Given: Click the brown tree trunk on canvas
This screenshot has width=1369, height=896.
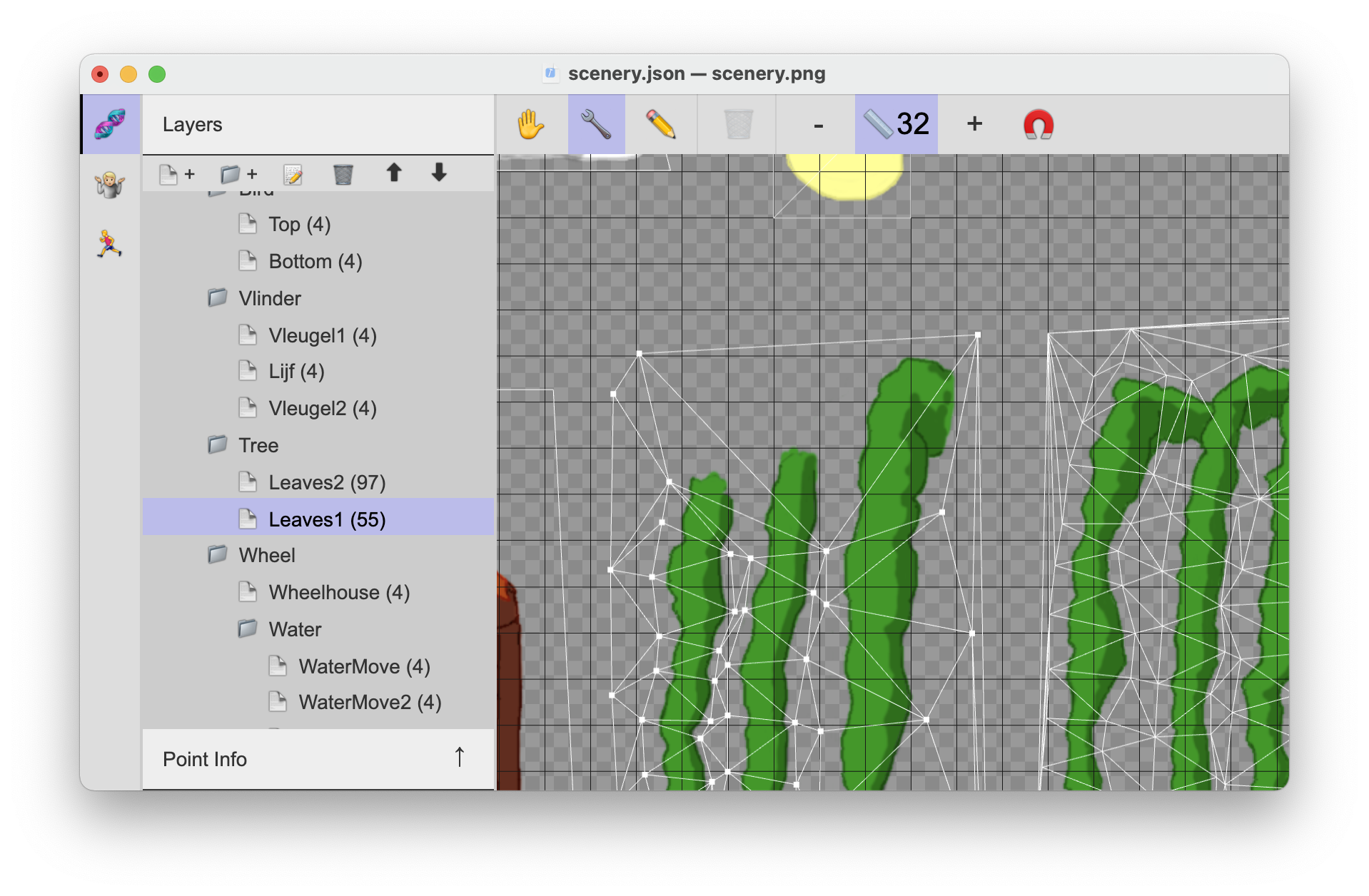Looking at the screenshot, I should [x=509, y=685].
